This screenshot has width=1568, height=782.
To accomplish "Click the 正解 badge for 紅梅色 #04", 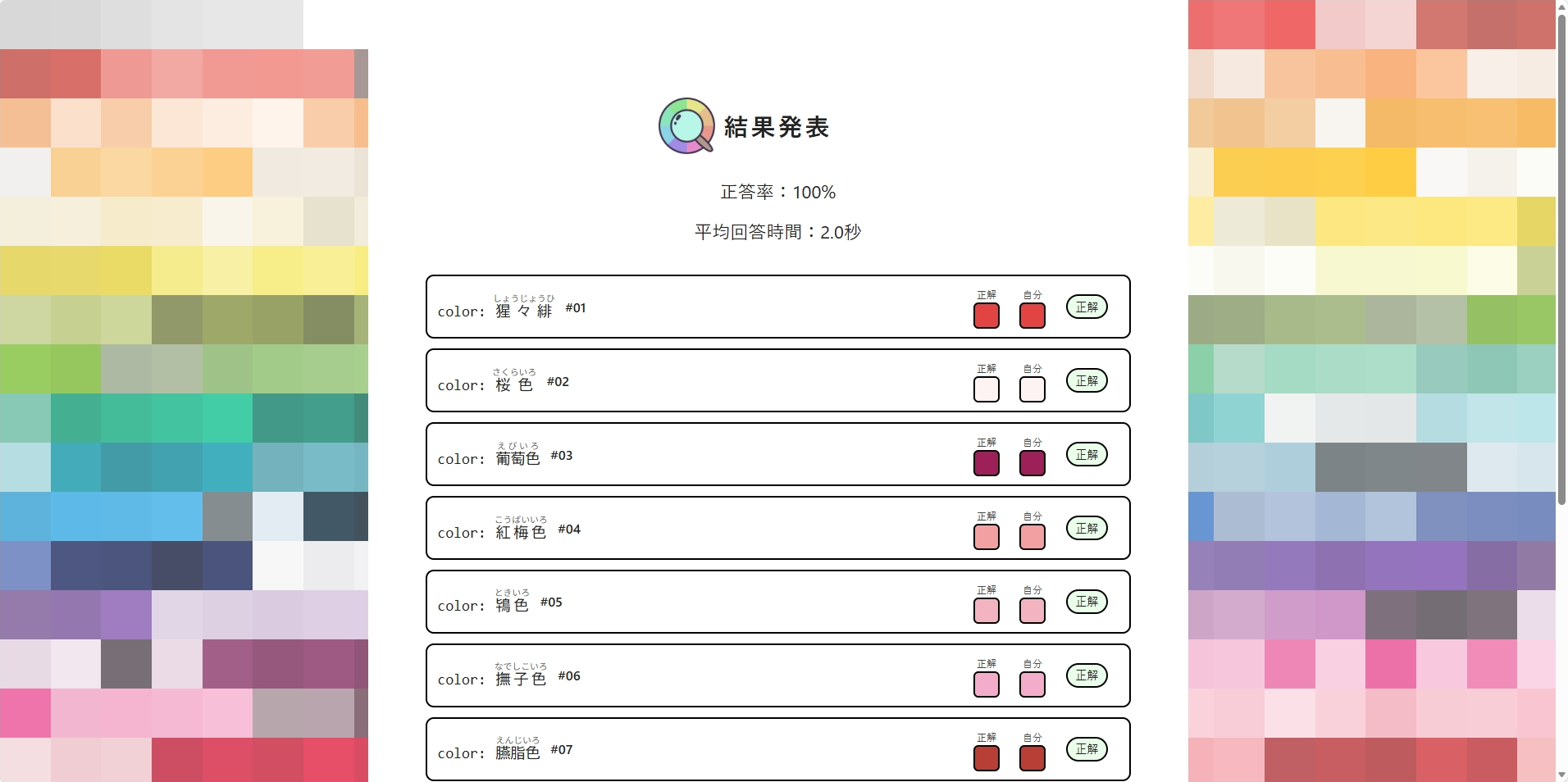I will point(1086,529).
